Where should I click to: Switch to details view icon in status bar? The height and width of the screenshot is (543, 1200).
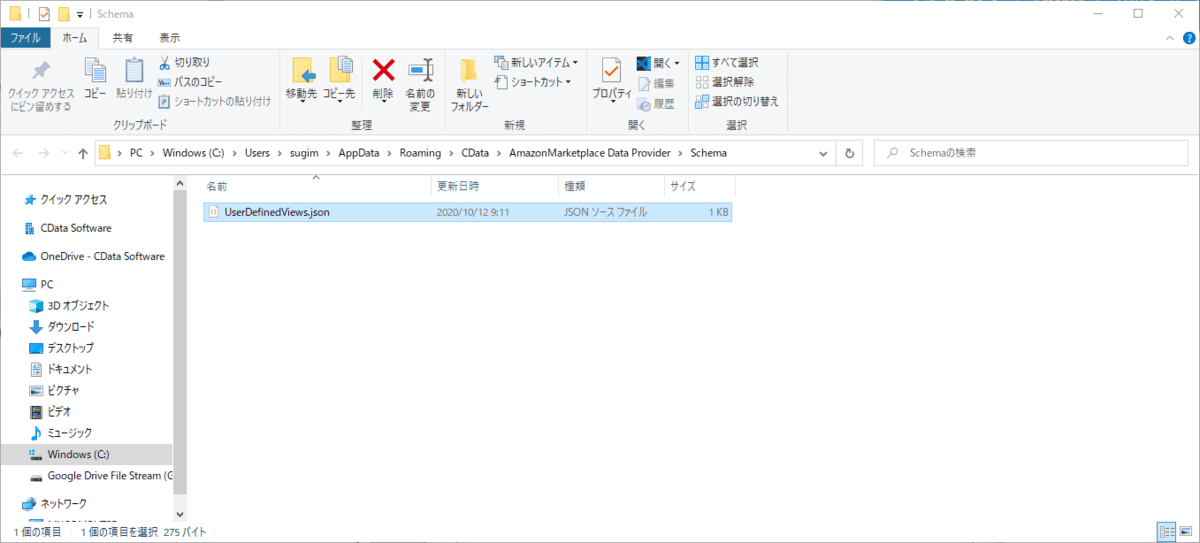[x=1166, y=531]
